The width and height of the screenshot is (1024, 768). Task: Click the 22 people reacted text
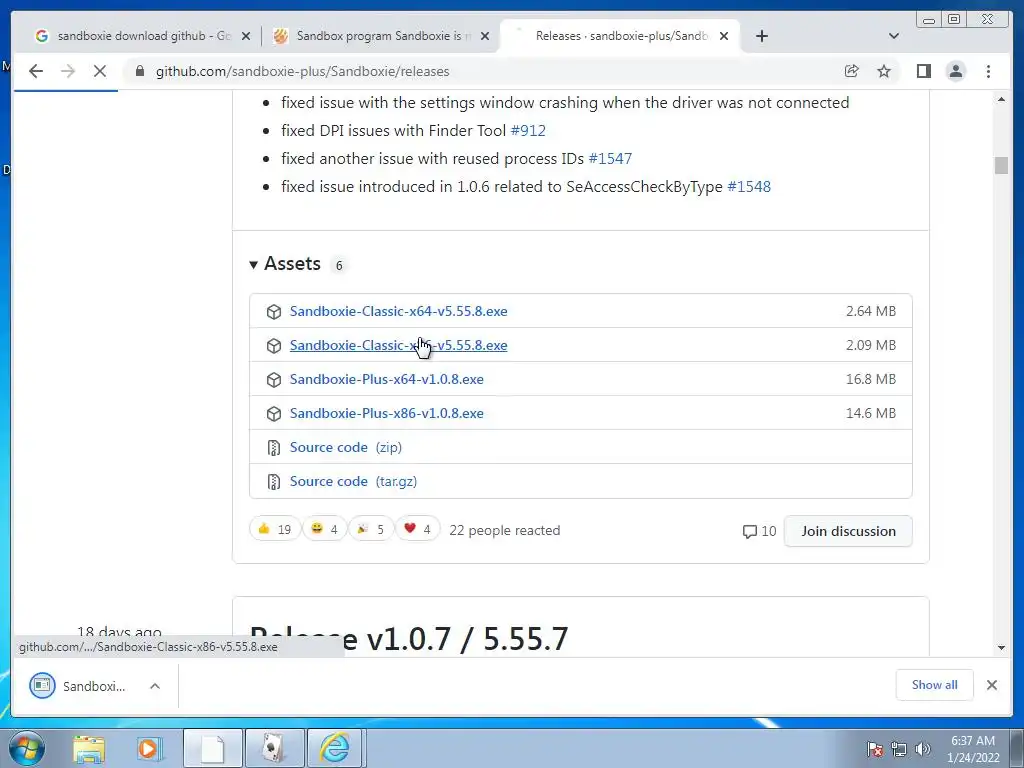coord(505,530)
